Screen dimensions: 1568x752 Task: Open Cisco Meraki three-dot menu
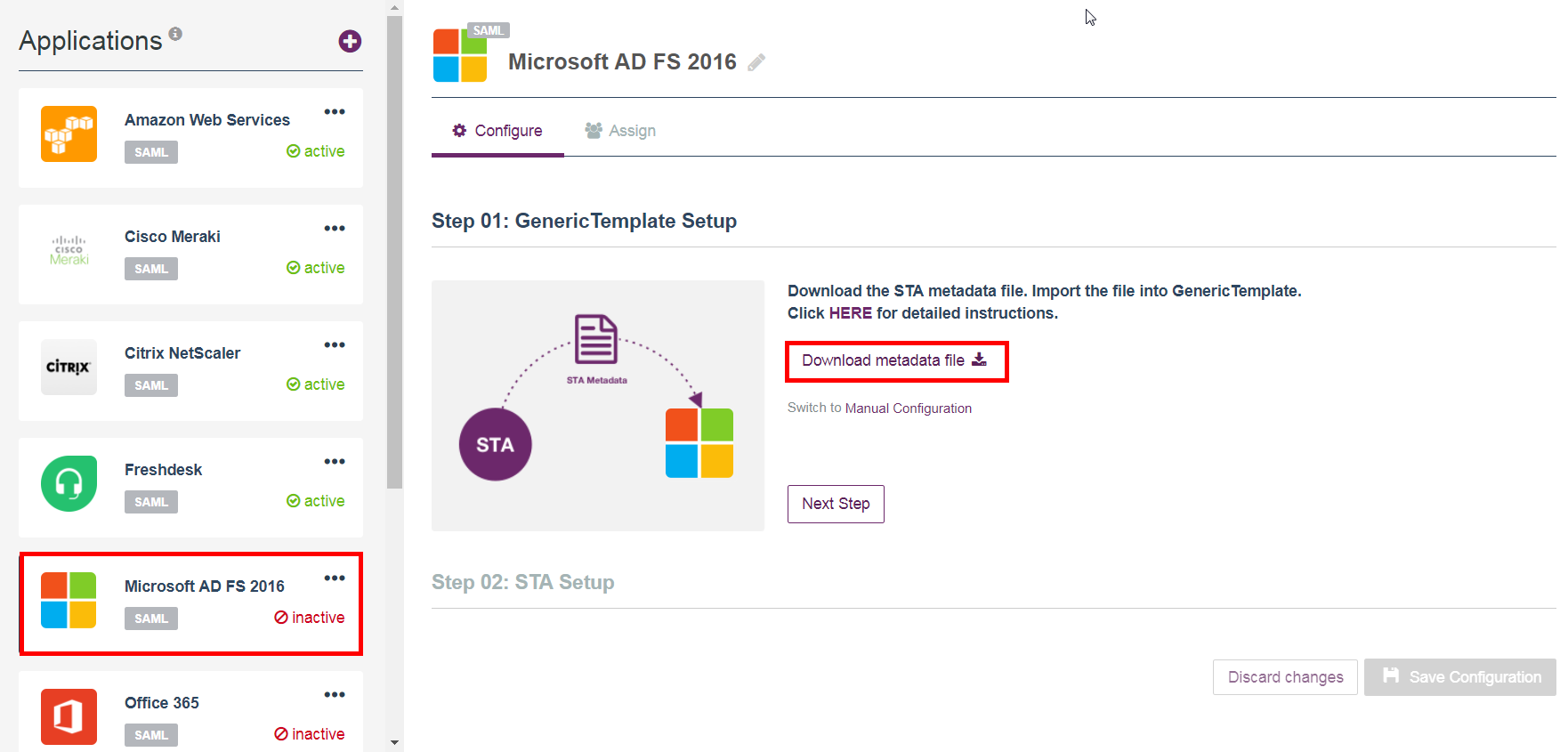pyautogui.click(x=335, y=229)
